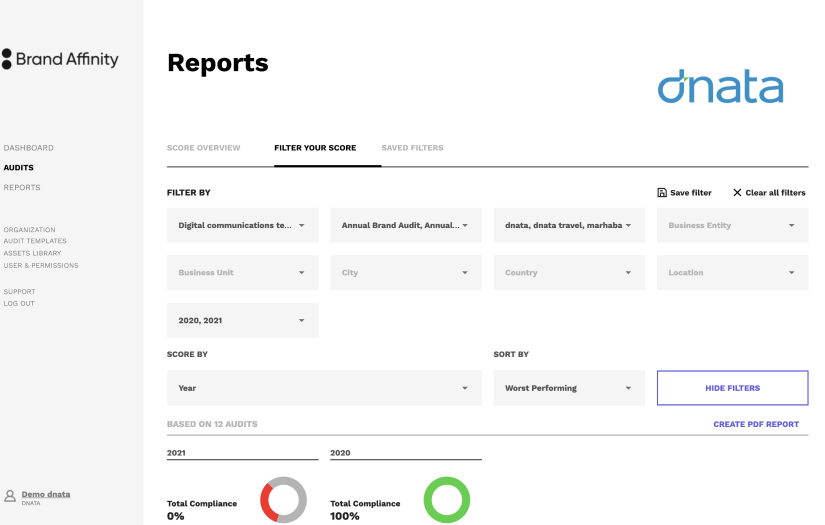This screenshot has height=525, width=825.
Task: Click the user profile icon beside Demo dnata
Action: point(10,496)
